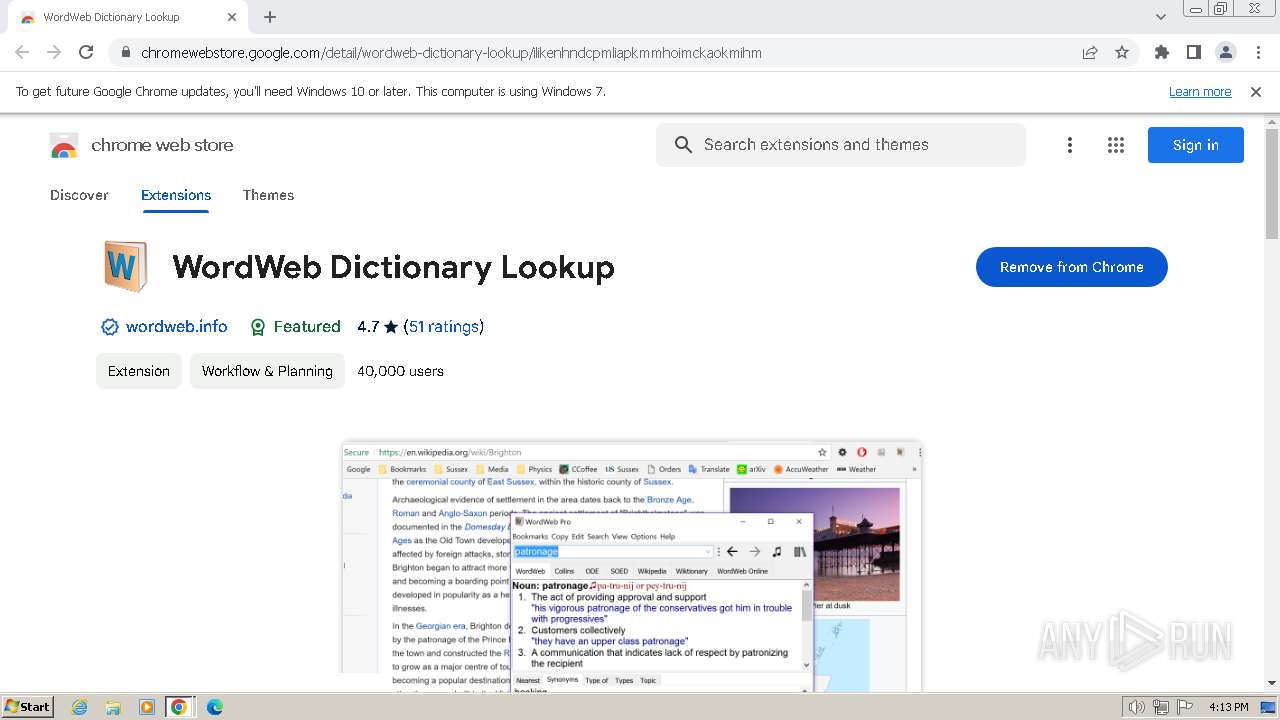Open the Action Center flag icon
Viewport: 1280px width, 720px height.
[1183, 707]
